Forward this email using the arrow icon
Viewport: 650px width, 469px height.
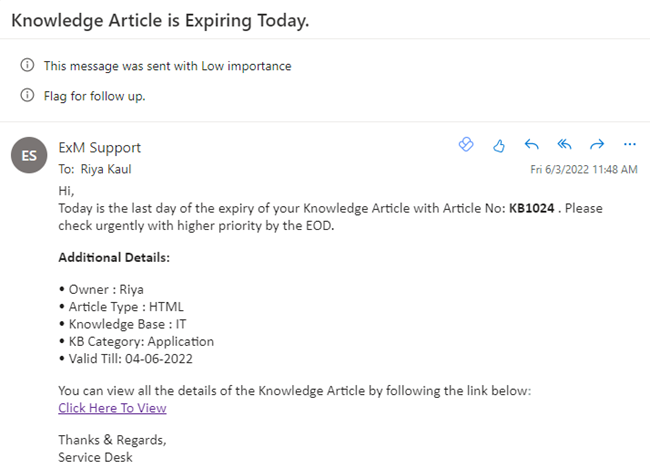(x=597, y=145)
